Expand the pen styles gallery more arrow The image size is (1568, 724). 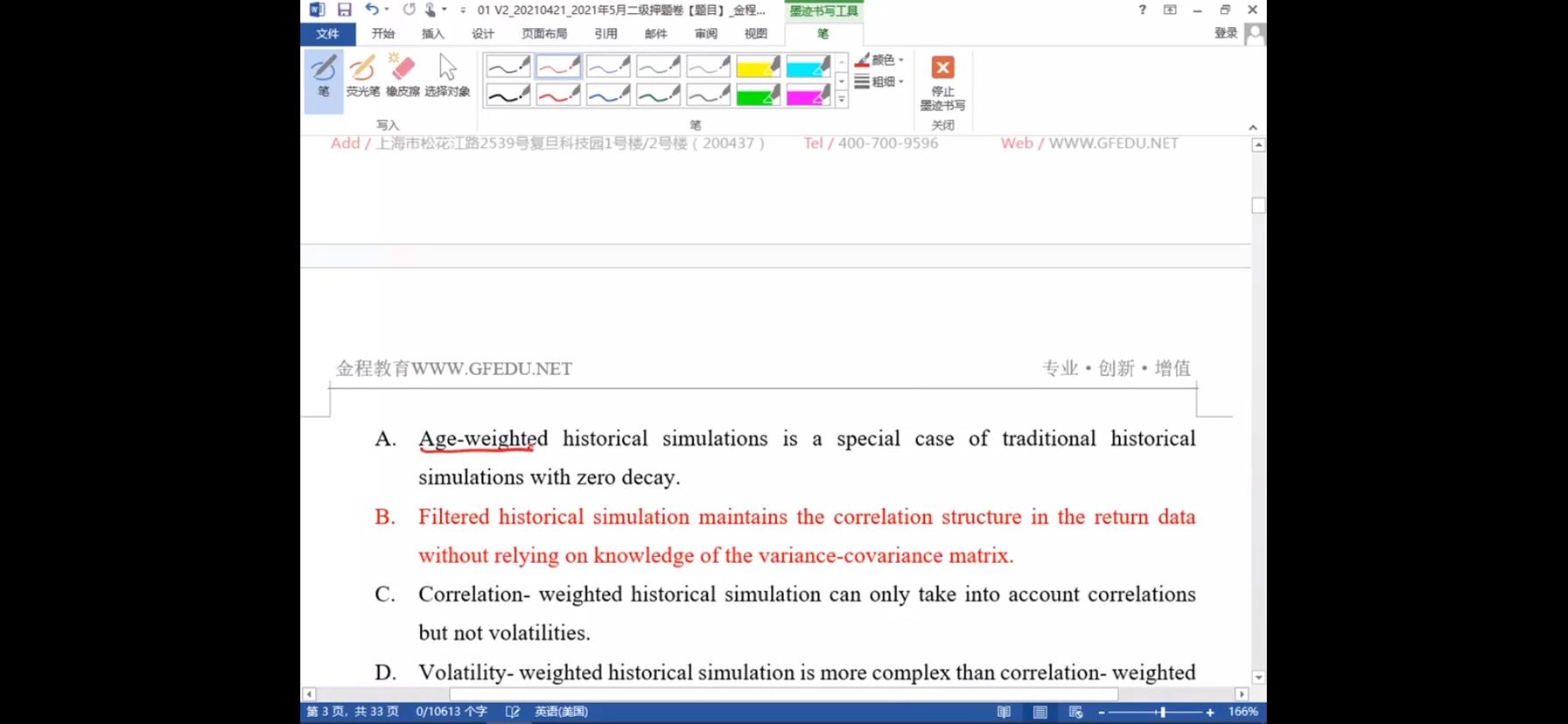pos(841,100)
